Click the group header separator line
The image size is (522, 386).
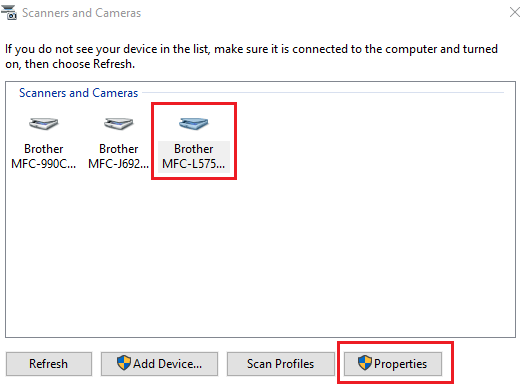click(x=323, y=93)
